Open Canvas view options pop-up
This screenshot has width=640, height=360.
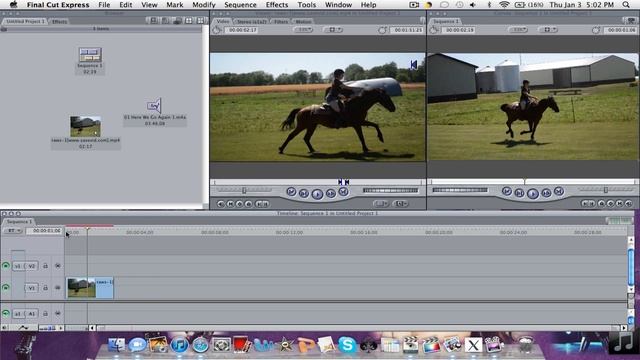coord(548,30)
